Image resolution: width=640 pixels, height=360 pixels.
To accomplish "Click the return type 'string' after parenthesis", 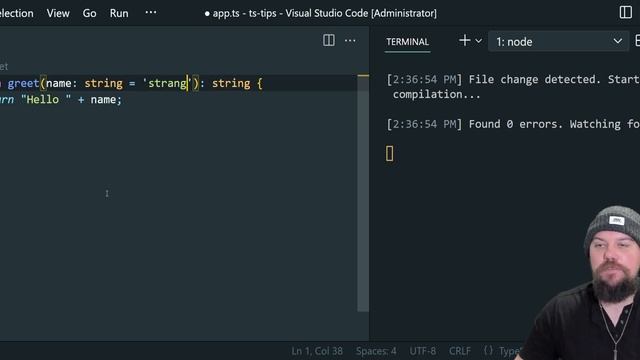I will 231,84.
